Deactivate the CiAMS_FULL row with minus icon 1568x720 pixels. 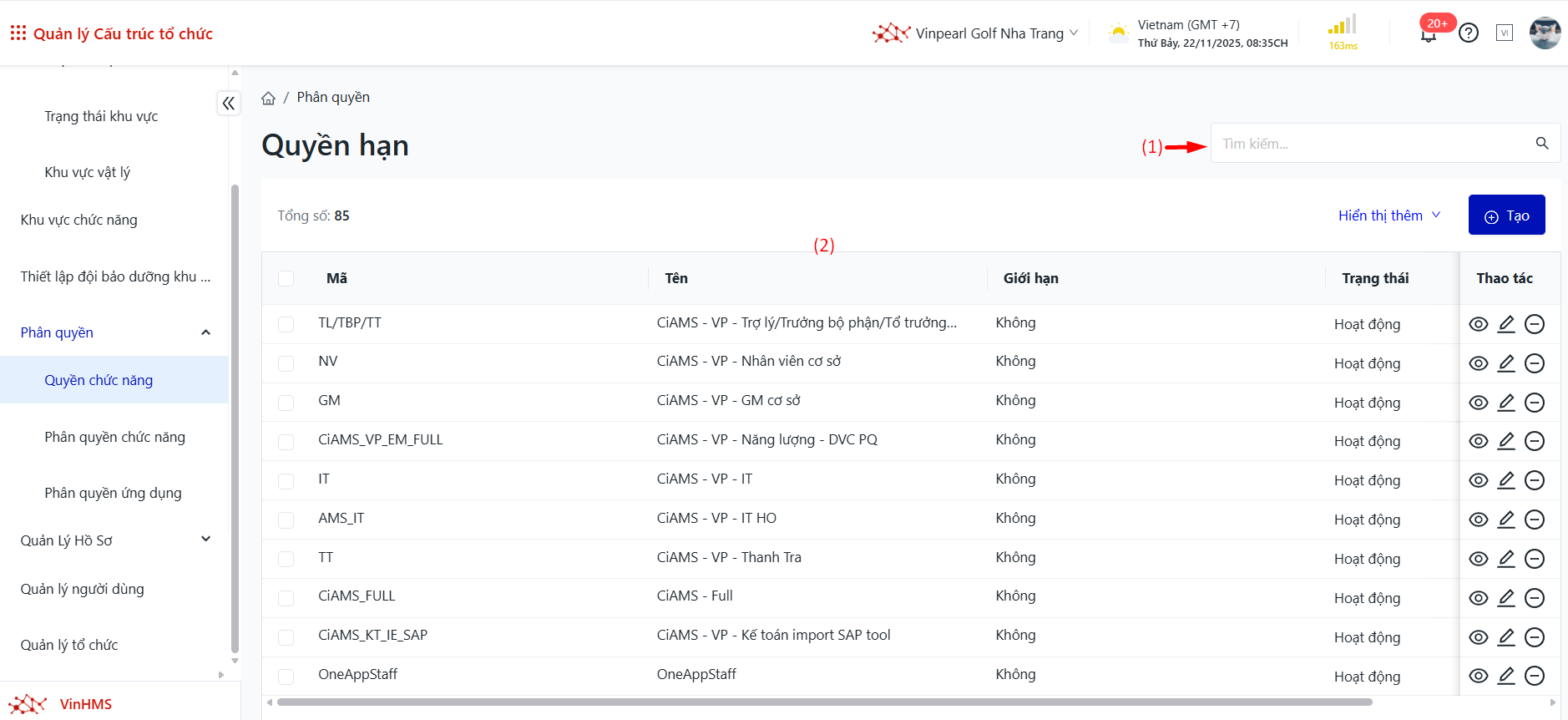(1534, 598)
